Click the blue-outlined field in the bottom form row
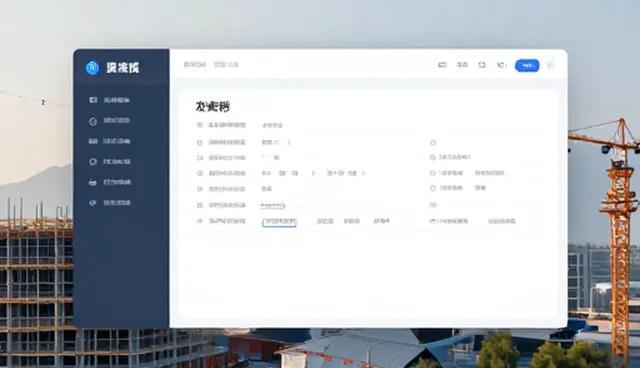 (x=279, y=222)
